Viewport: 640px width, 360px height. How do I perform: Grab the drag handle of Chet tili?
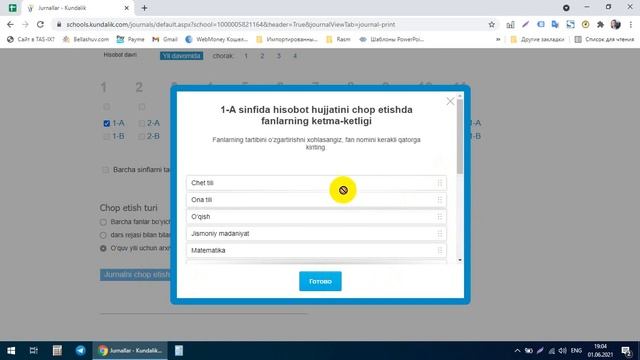point(440,183)
